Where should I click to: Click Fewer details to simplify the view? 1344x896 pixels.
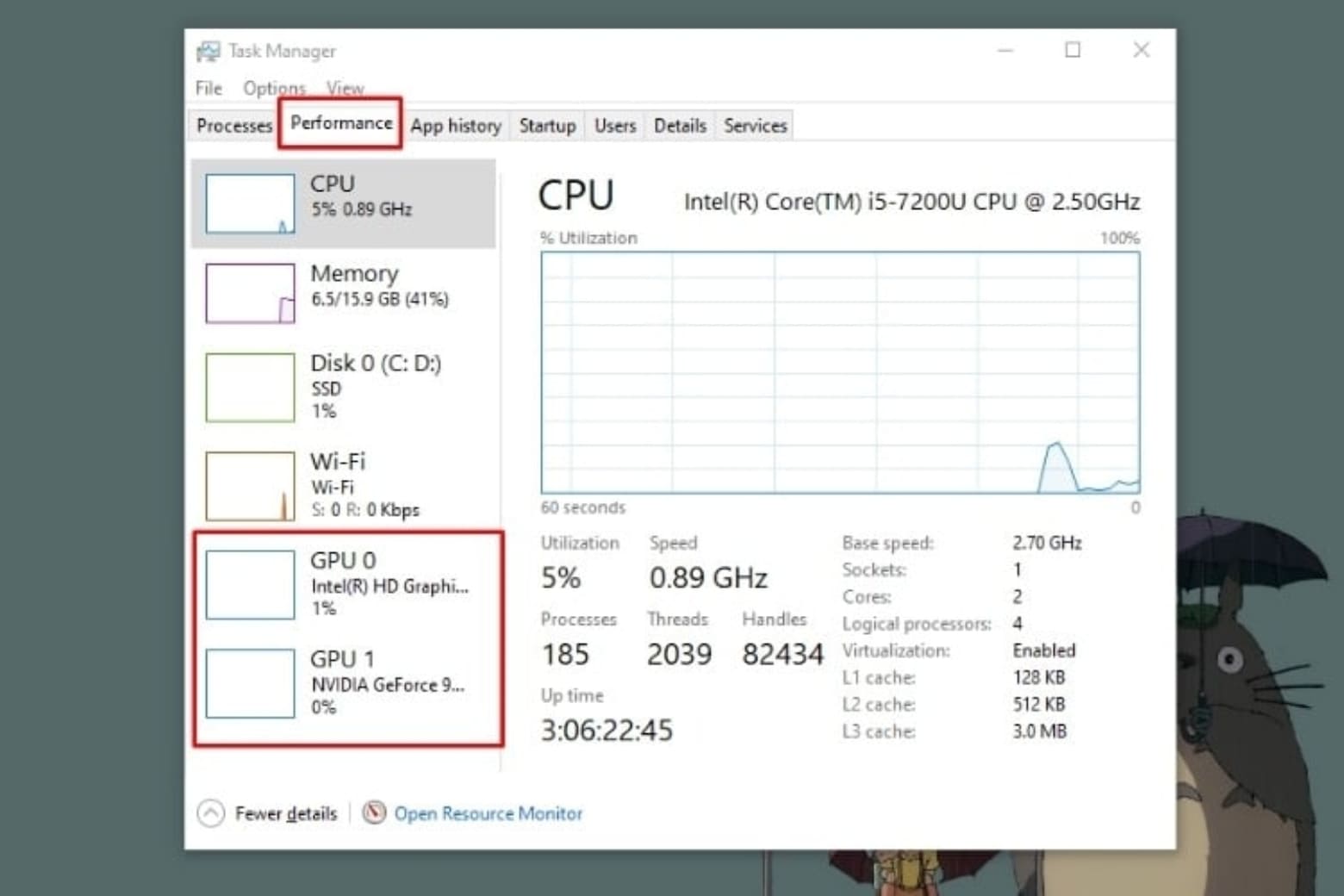point(287,813)
